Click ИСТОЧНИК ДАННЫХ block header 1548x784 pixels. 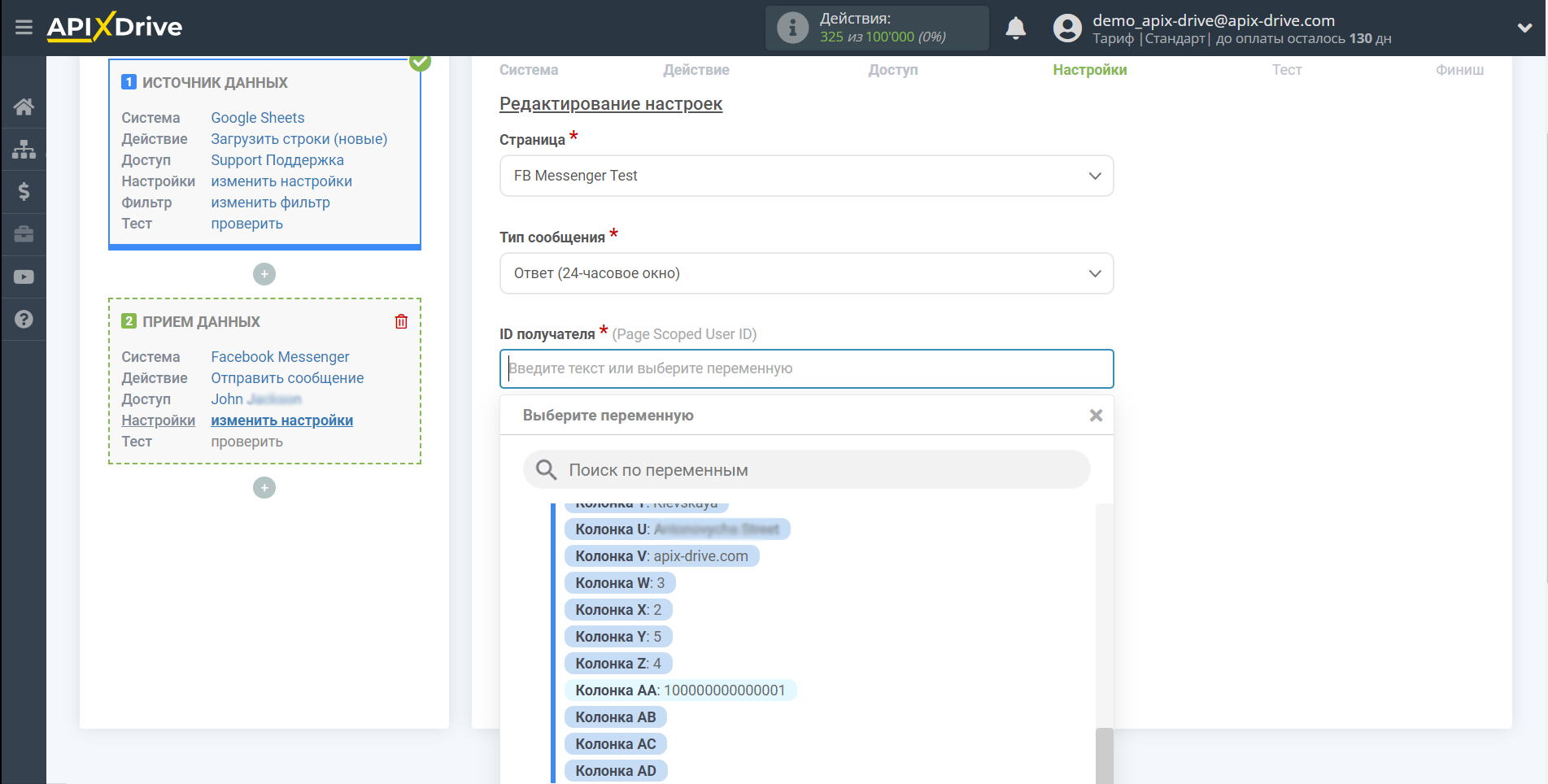[215, 82]
